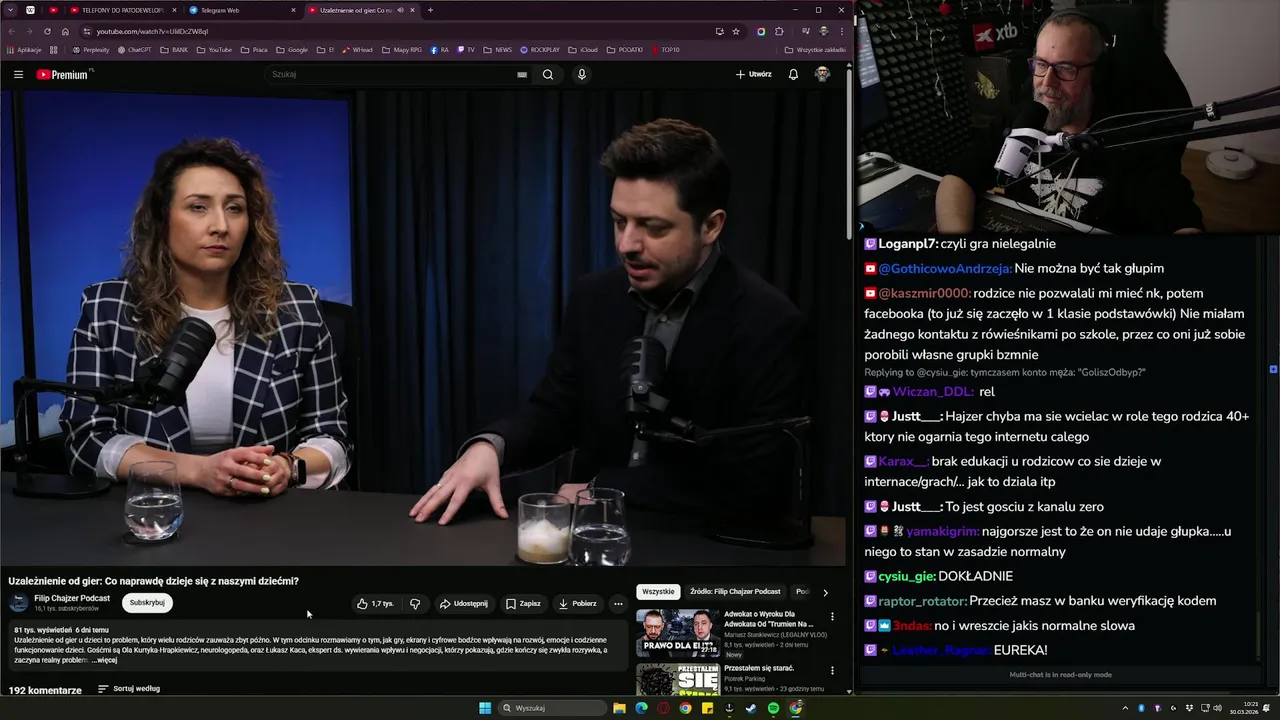
Task: Start voice search with microphone icon
Action: pyautogui.click(x=581, y=74)
